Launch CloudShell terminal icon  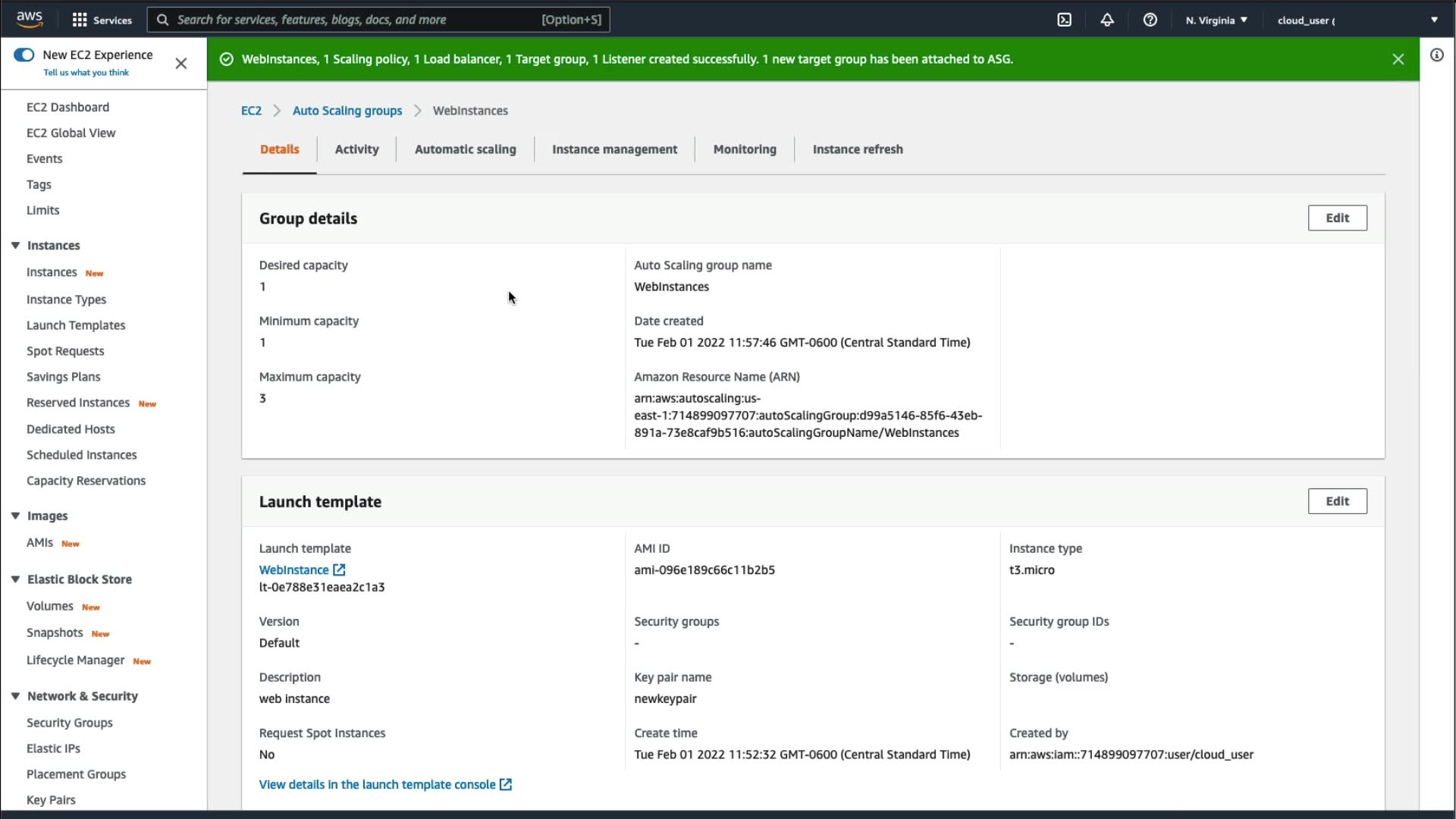[x=1064, y=20]
